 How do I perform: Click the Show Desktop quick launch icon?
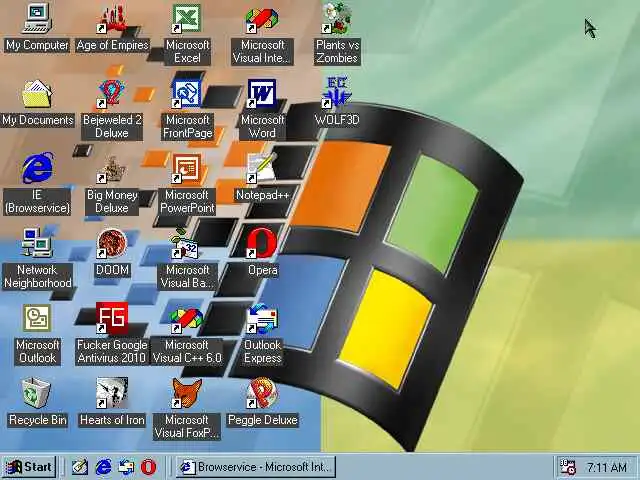coord(80,467)
